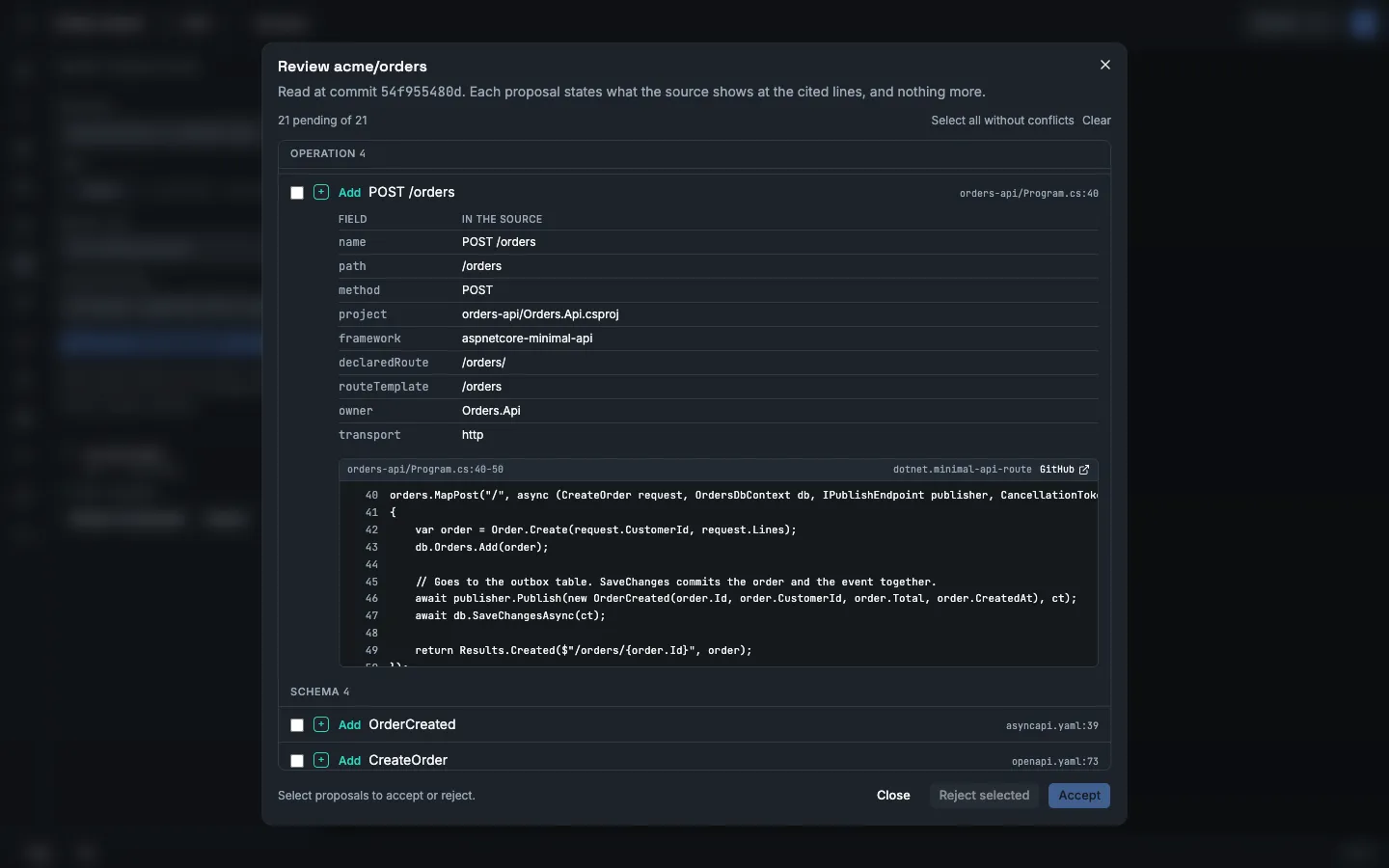Screen dimensions: 1389x868
Task: Check the box for the OrderCreated schema
Action: coord(297,725)
